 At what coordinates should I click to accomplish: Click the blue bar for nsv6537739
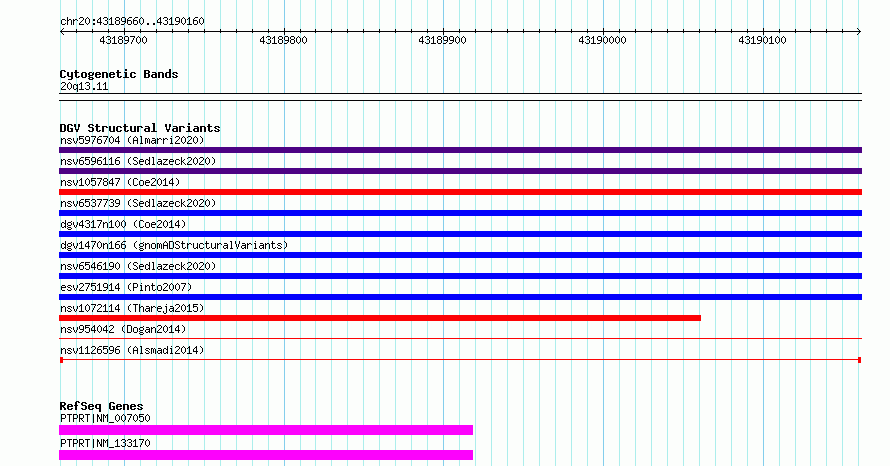click(460, 213)
